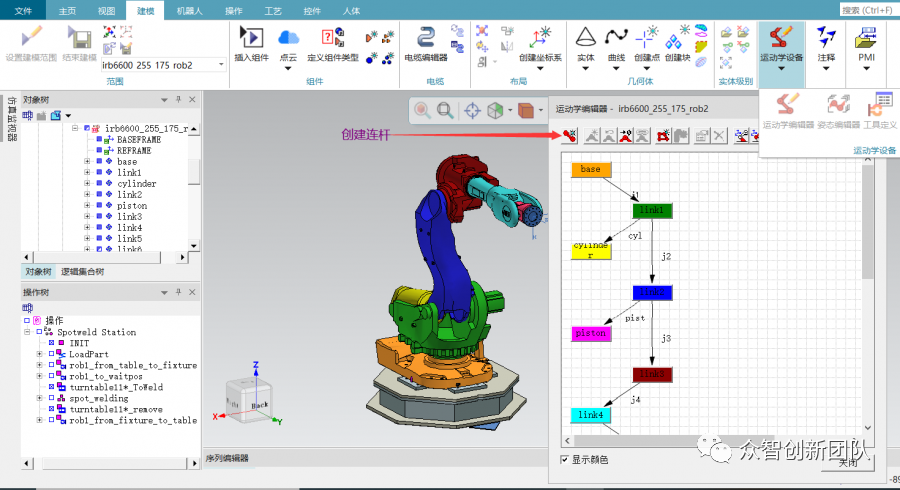
Task: Select the turntable11*_ToWeld operation
Action: 116,387
